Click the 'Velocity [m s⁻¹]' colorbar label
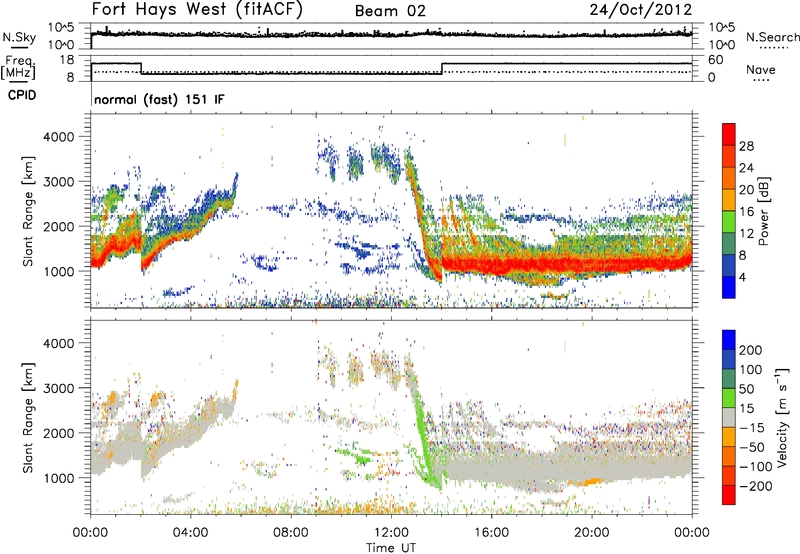800x554 pixels. [x=782, y=418]
